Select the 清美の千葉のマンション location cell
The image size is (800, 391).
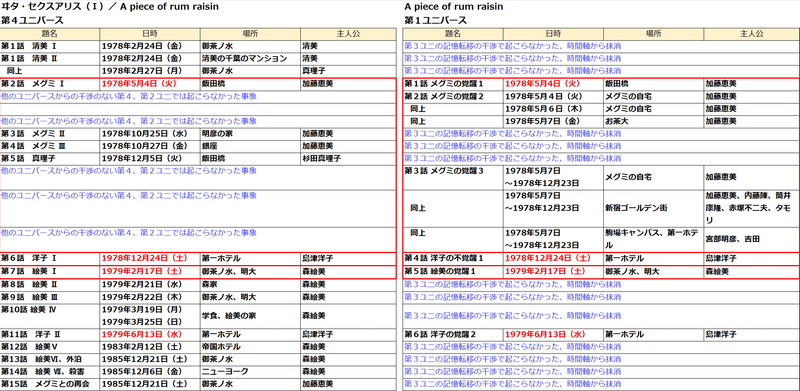(x=250, y=58)
